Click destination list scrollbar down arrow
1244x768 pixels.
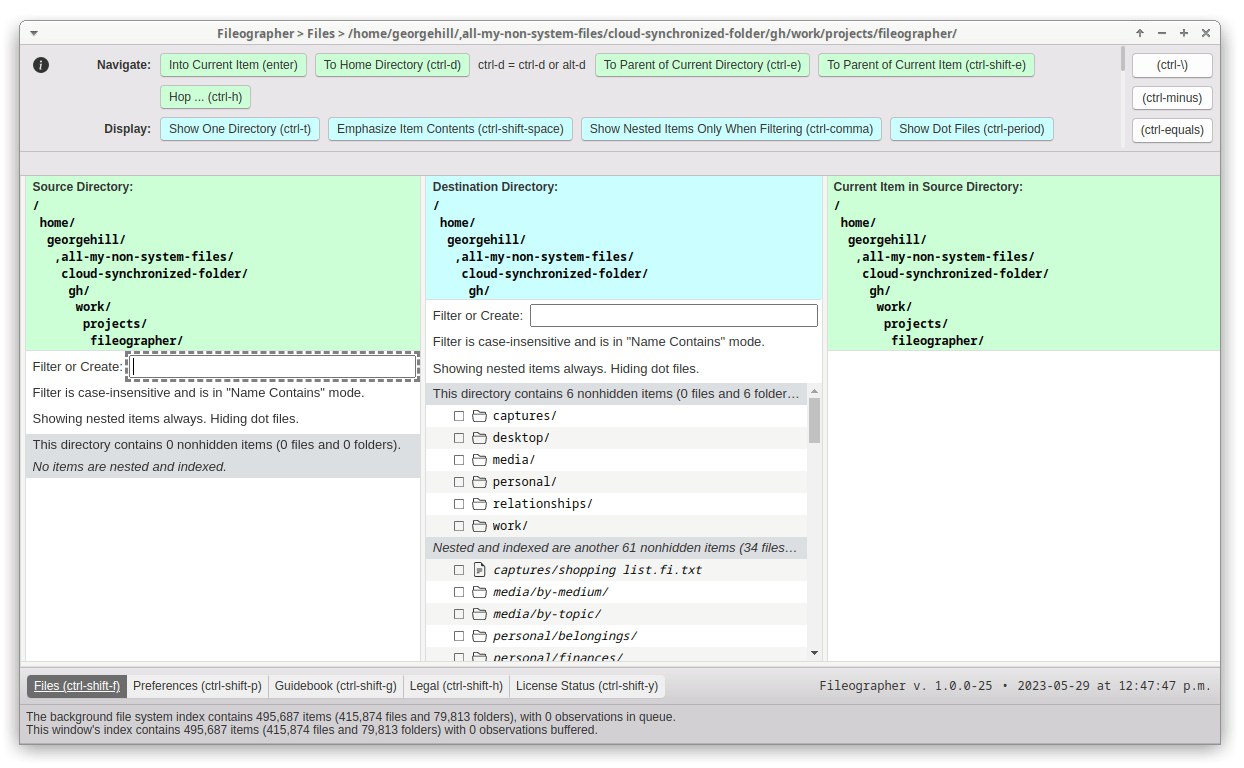tap(814, 653)
